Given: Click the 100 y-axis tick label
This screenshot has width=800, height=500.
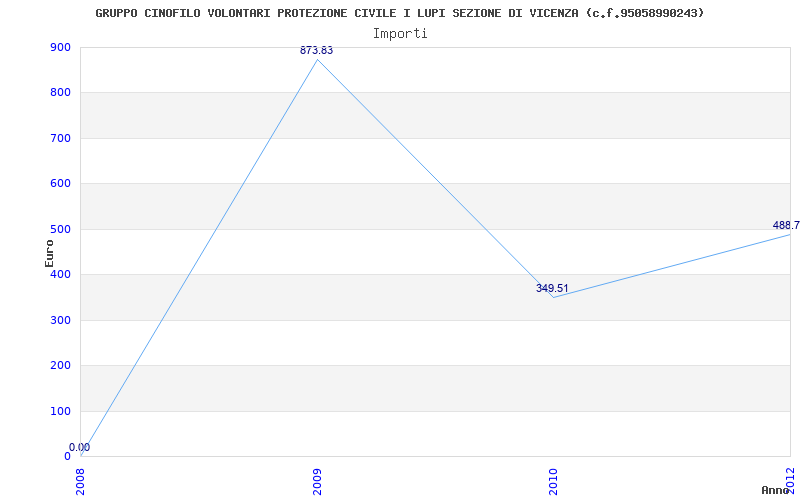Looking at the screenshot, I should [x=60, y=411].
